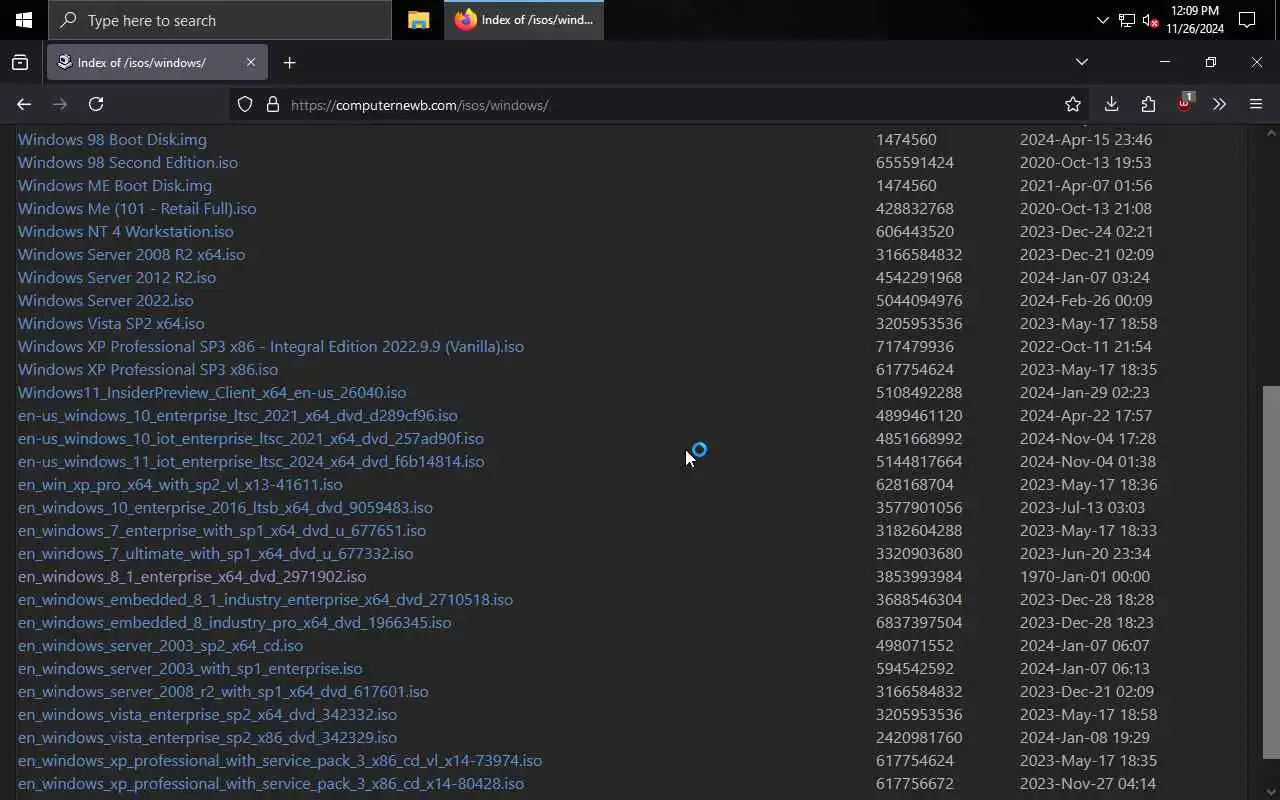Download Windows11_InsiderPreview_Client 26040 iso

[212, 393]
